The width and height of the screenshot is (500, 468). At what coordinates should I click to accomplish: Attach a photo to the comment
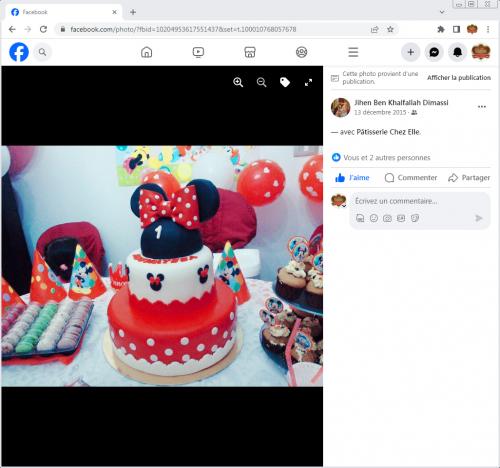387,218
